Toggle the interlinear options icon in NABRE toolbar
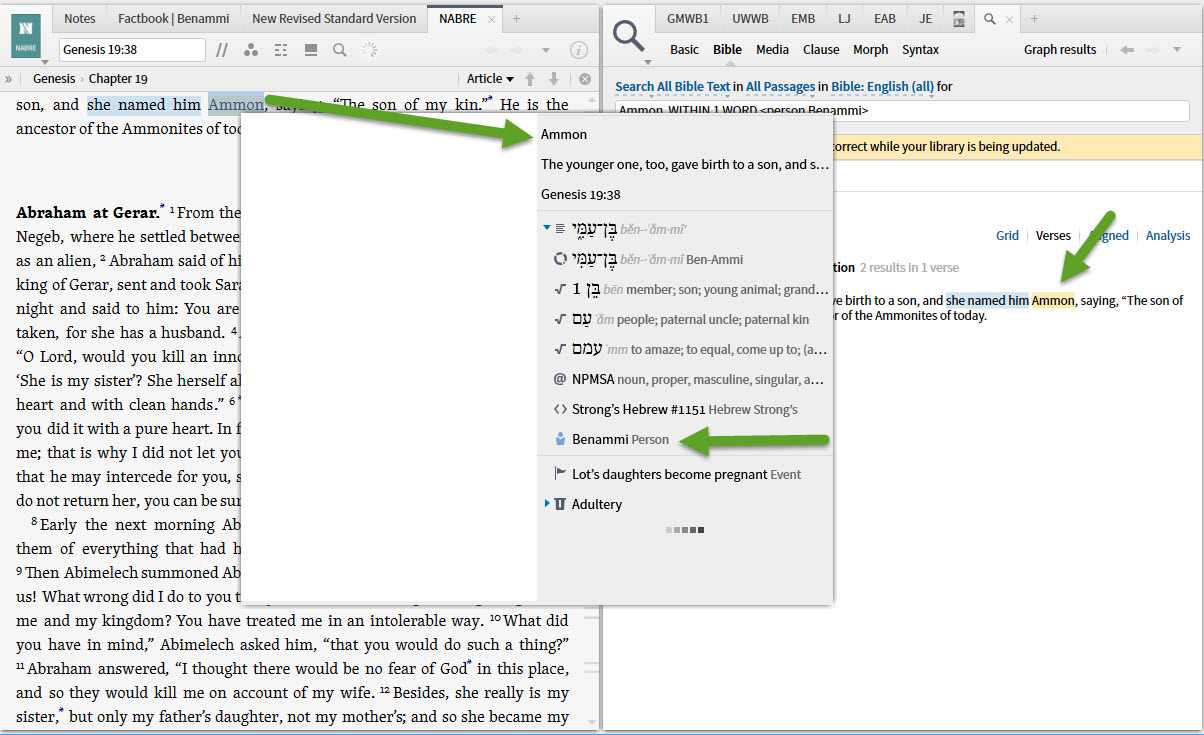 (281, 50)
